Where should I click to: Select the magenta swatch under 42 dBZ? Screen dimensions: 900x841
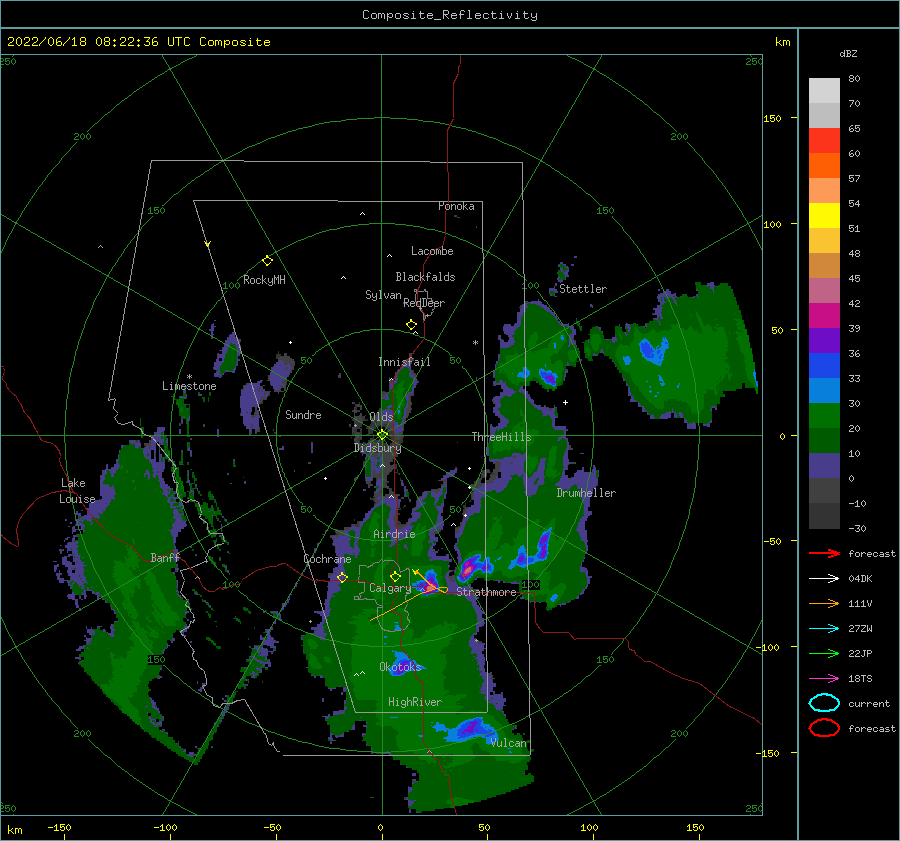pyautogui.click(x=824, y=316)
